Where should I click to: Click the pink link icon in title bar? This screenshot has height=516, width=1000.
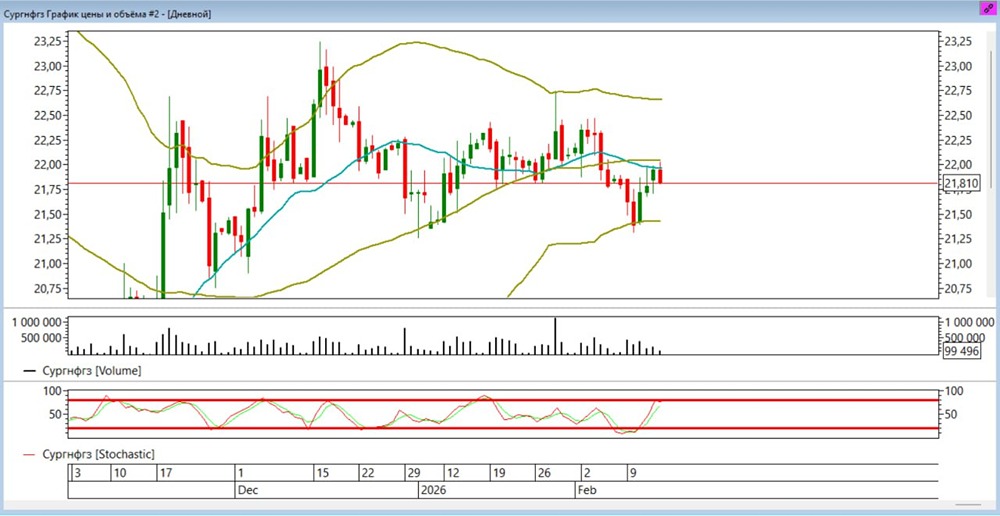[x=988, y=8]
